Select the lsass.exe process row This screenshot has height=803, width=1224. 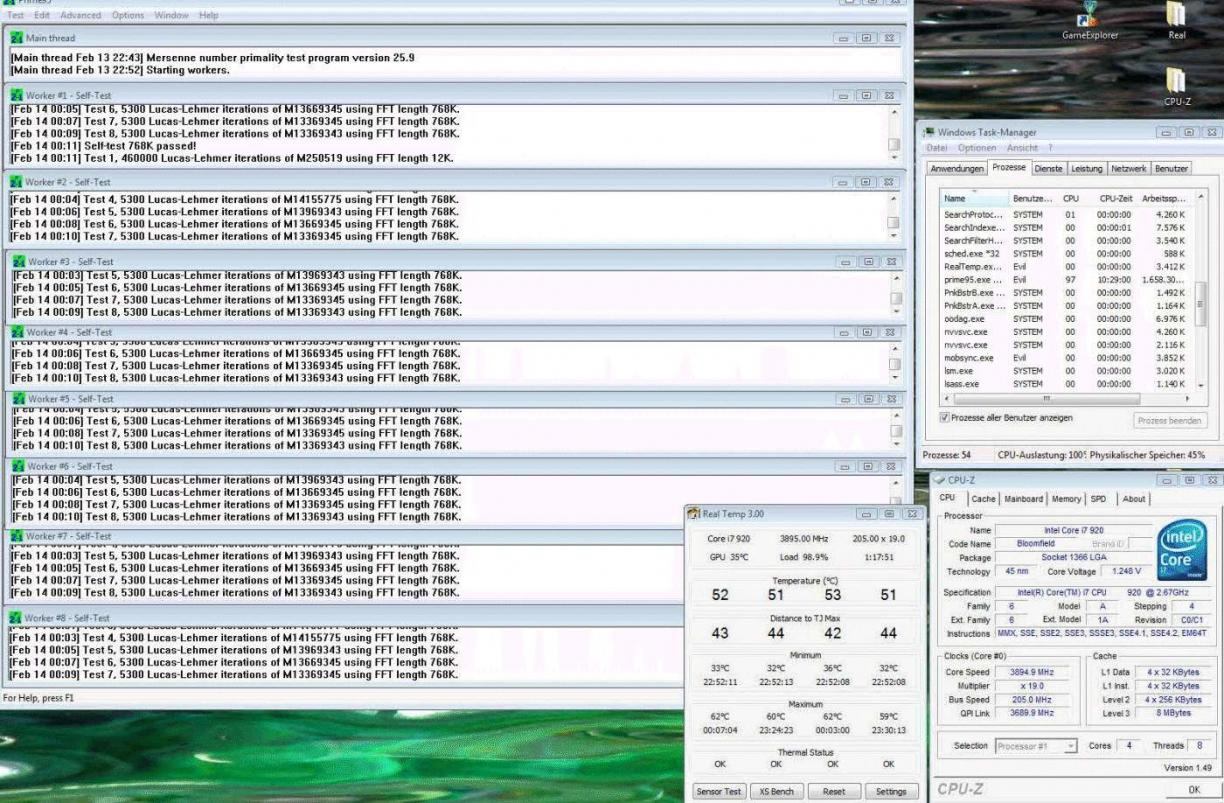1067,384
